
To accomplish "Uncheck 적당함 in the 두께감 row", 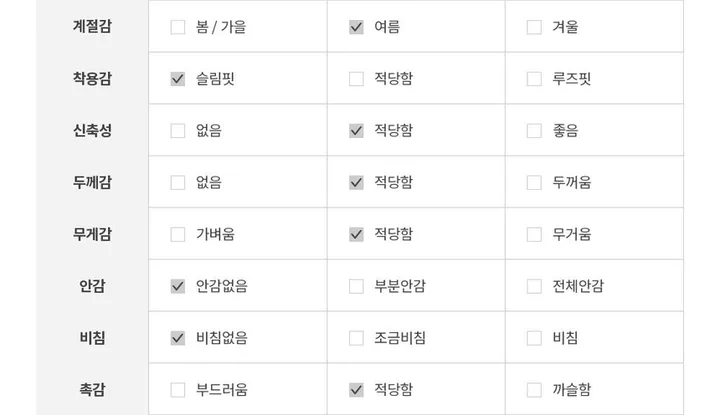I will pyautogui.click(x=356, y=183).
